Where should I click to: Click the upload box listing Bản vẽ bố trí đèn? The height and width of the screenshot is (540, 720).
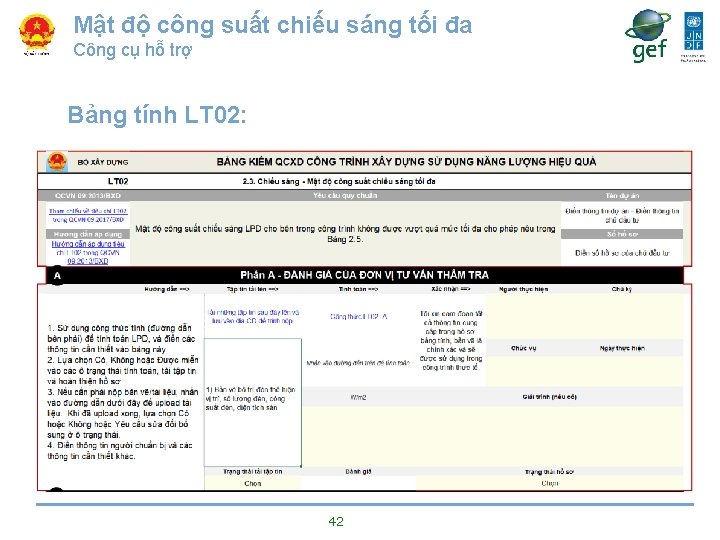coord(253,402)
